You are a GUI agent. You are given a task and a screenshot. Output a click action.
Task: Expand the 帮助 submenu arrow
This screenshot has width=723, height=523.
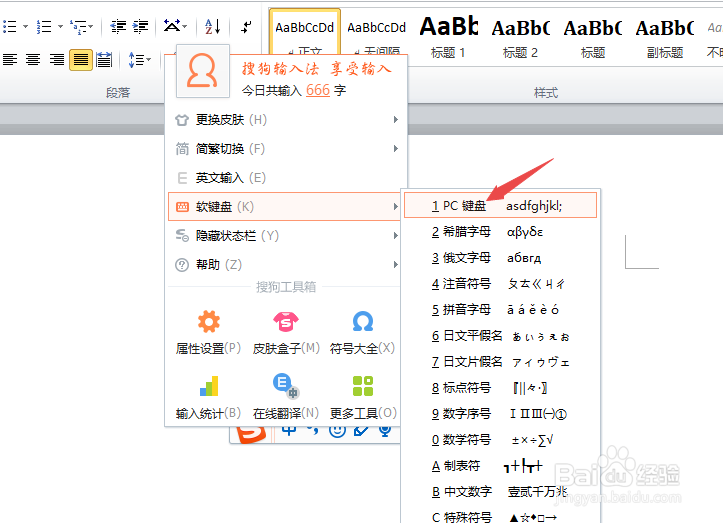[x=396, y=265]
